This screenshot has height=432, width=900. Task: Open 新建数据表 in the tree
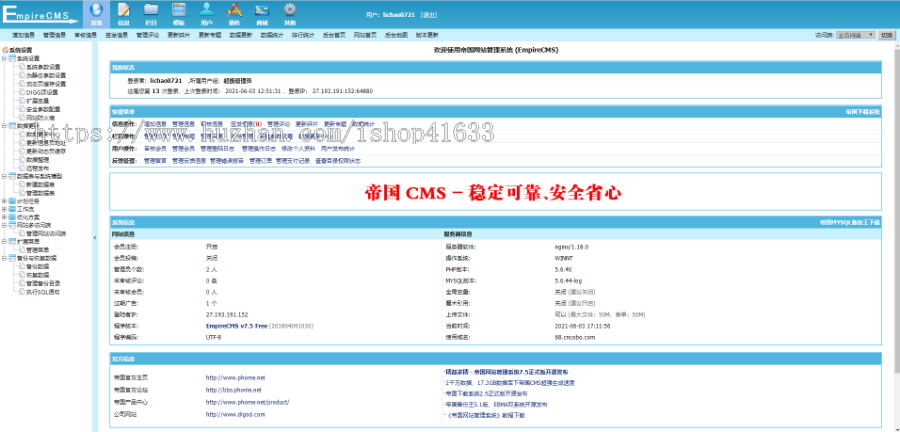pyautogui.click(x=41, y=185)
